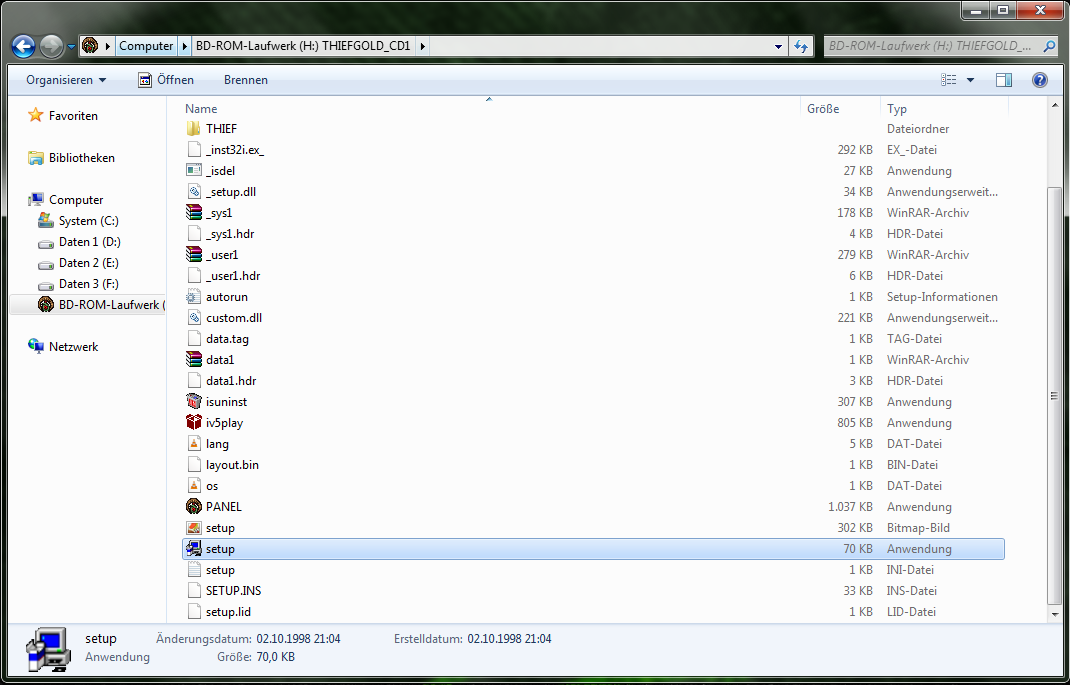This screenshot has width=1070, height=685.
Task: Open System (C:) drive in sidebar
Action: pos(88,221)
